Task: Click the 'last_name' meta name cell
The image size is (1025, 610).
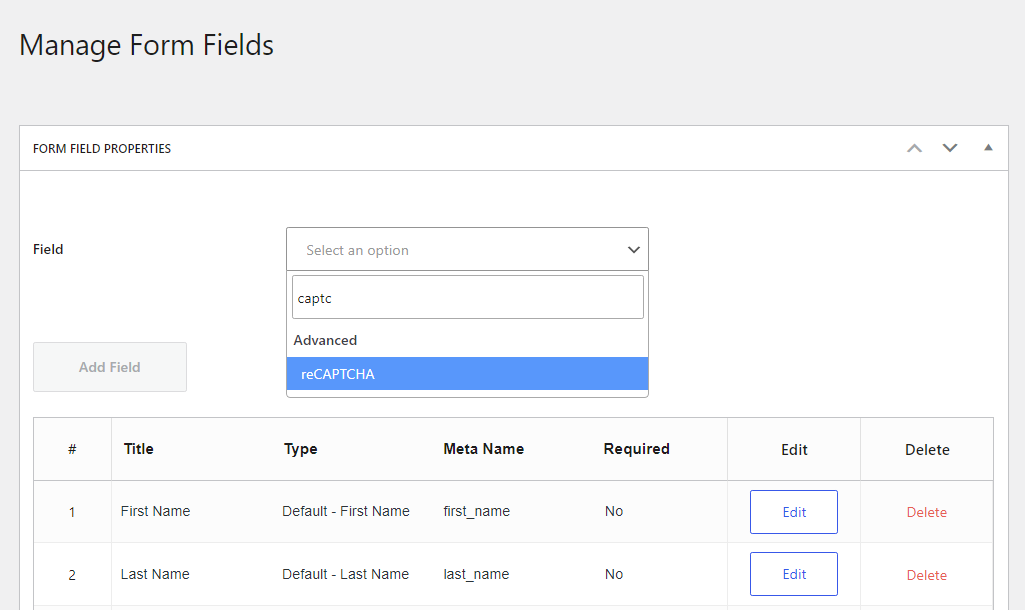Action: coord(476,574)
